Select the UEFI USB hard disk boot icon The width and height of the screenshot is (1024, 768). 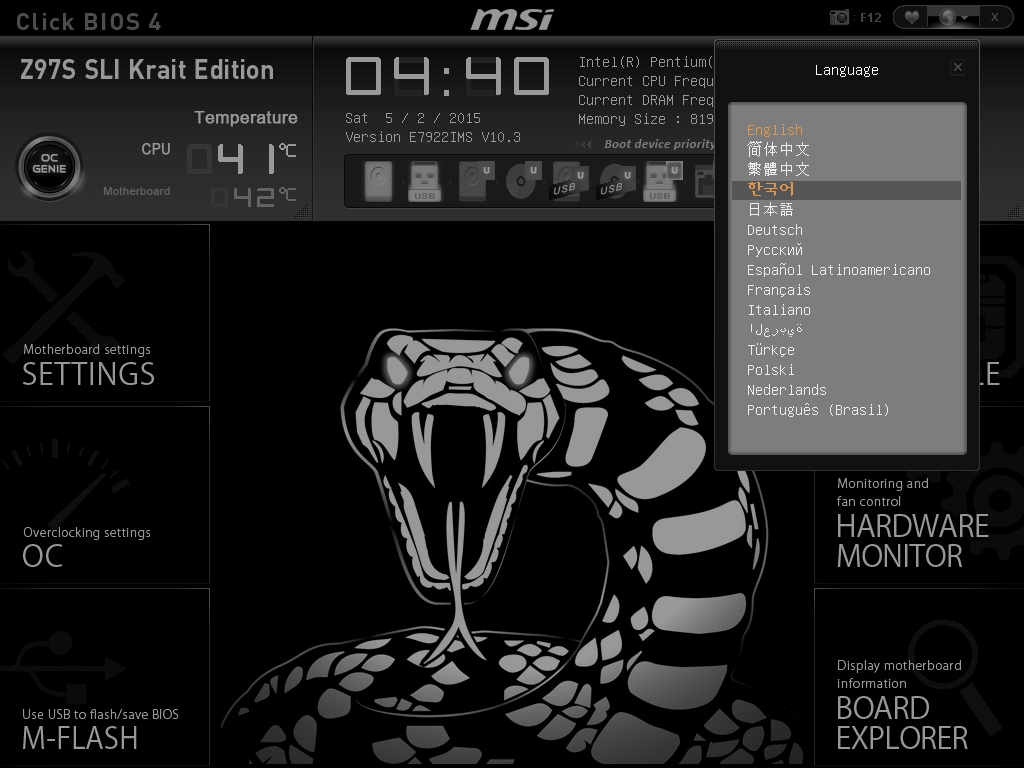coord(568,181)
